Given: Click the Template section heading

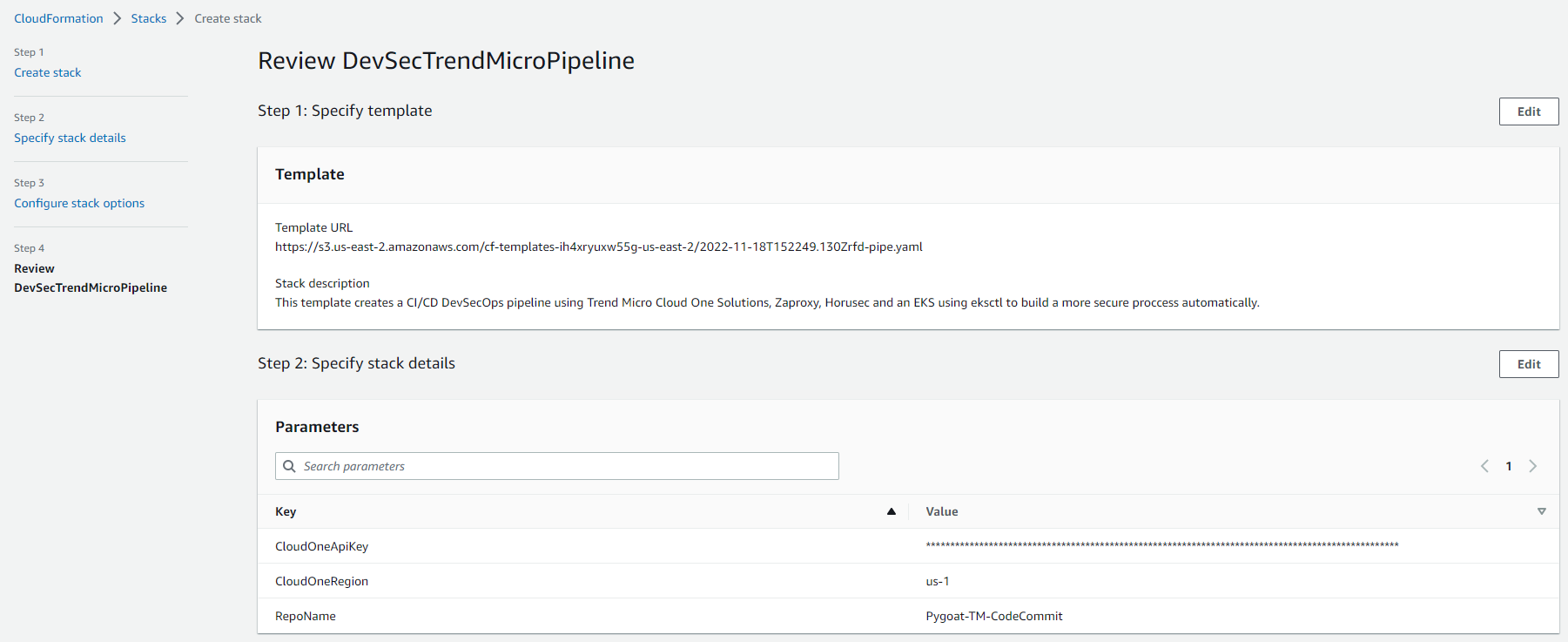Looking at the screenshot, I should [310, 174].
